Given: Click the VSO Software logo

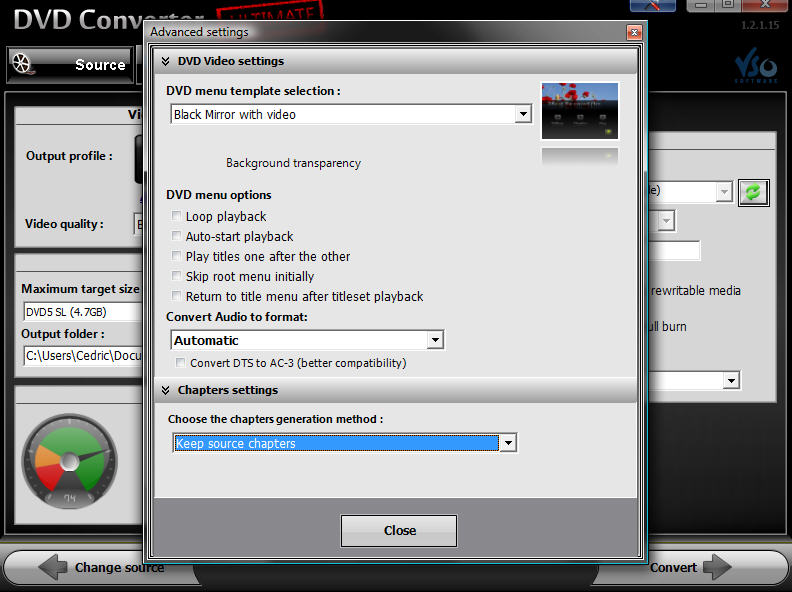Looking at the screenshot, I should click(x=756, y=65).
